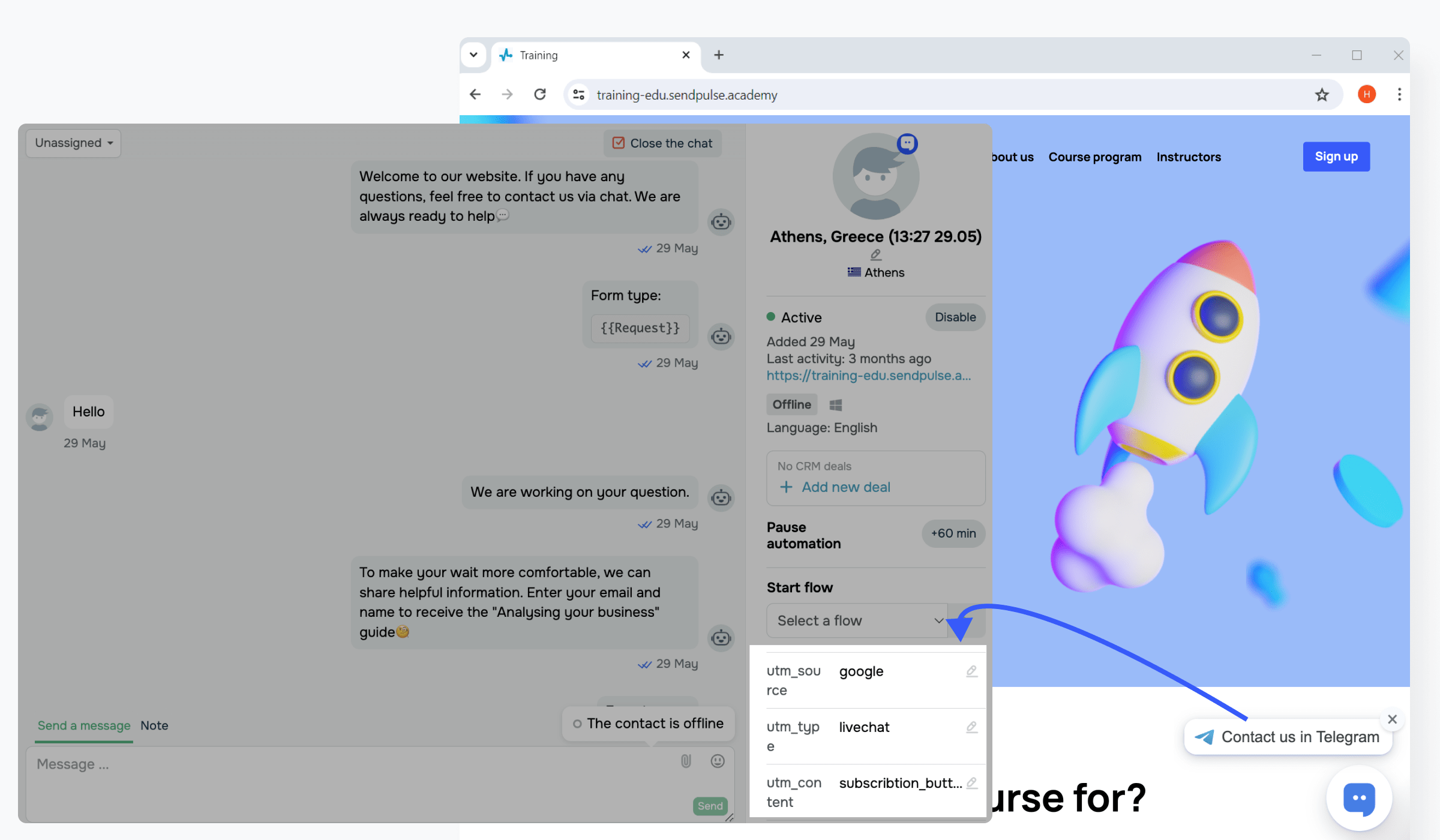Expand the Select a flow dropdown
This screenshot has width=1440, height=840.
click(x=857, y=620)
